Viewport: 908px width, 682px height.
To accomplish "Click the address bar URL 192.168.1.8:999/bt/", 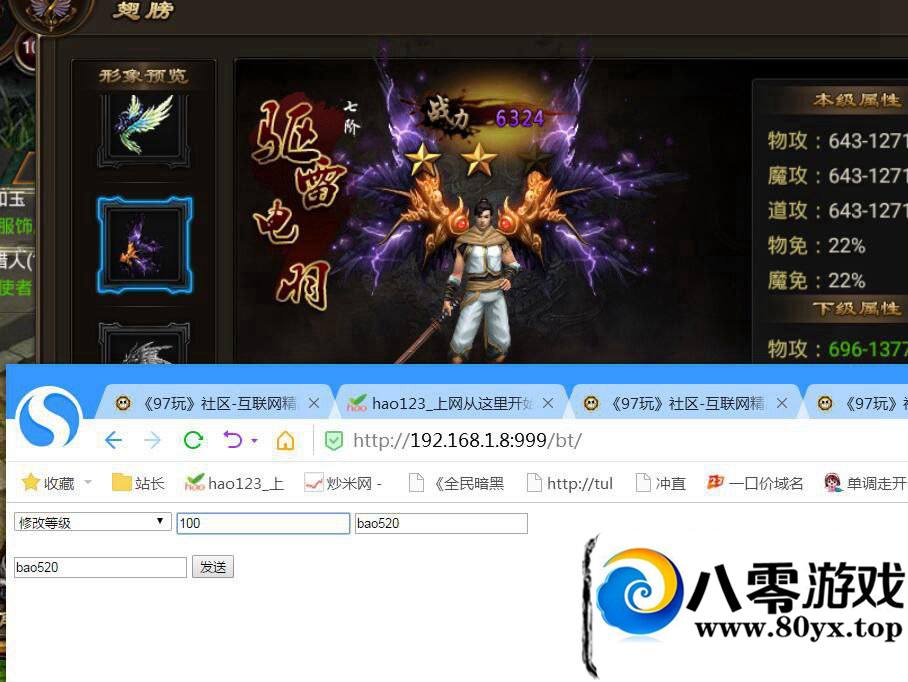I will coord(467,441).
